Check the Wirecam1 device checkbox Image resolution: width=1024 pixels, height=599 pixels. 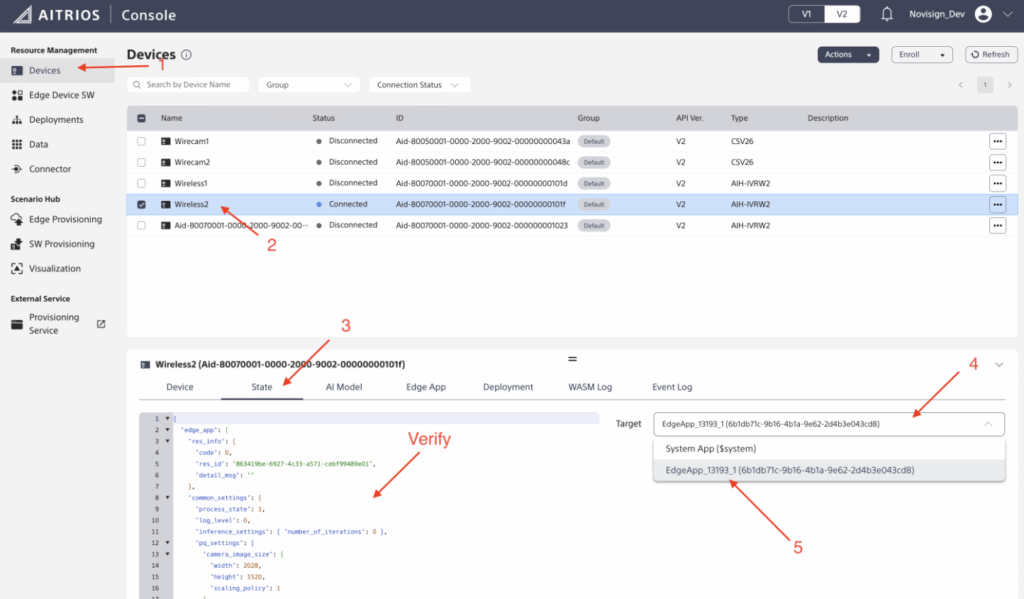pos(141,141)
